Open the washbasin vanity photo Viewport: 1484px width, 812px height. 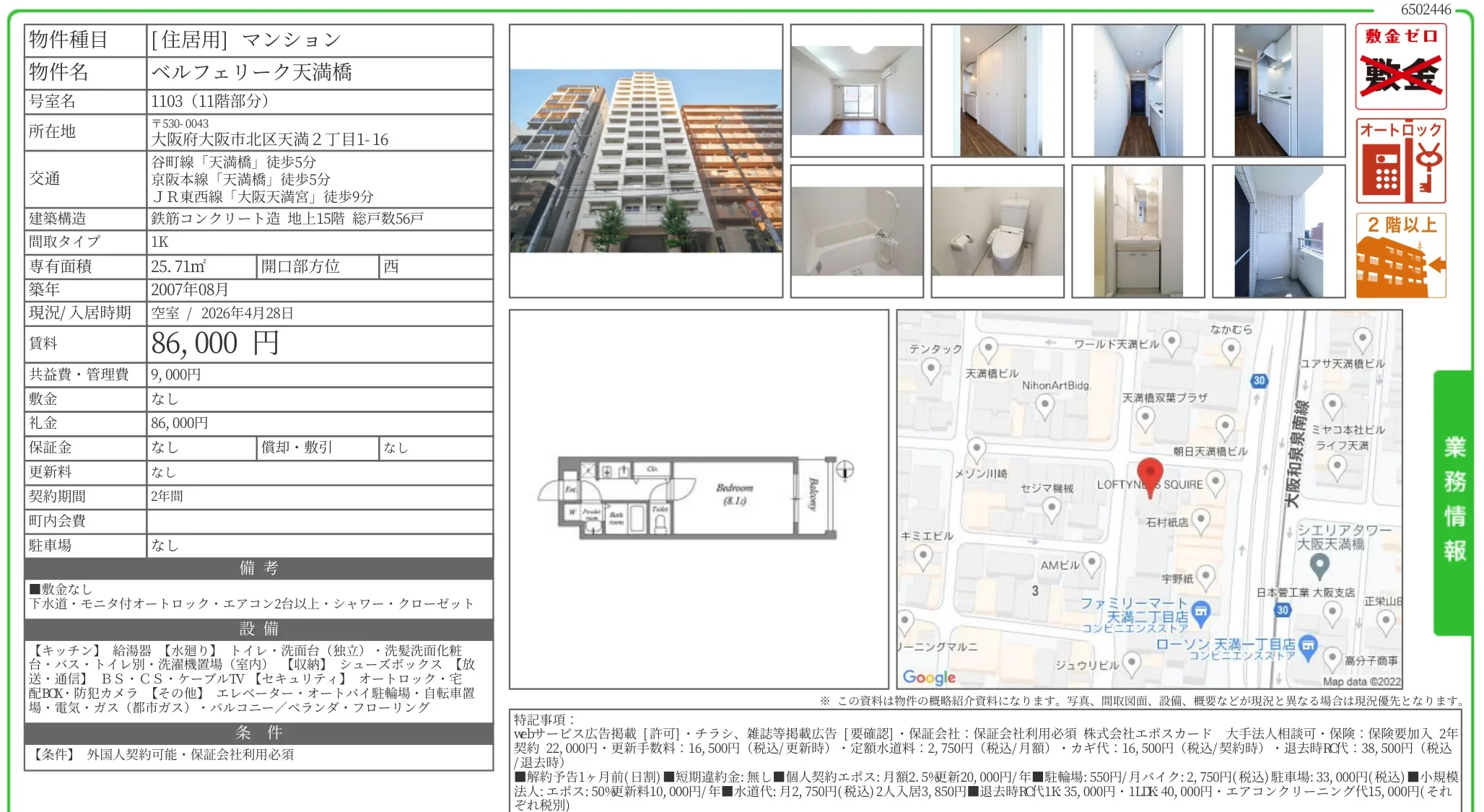click(1138, 231)
